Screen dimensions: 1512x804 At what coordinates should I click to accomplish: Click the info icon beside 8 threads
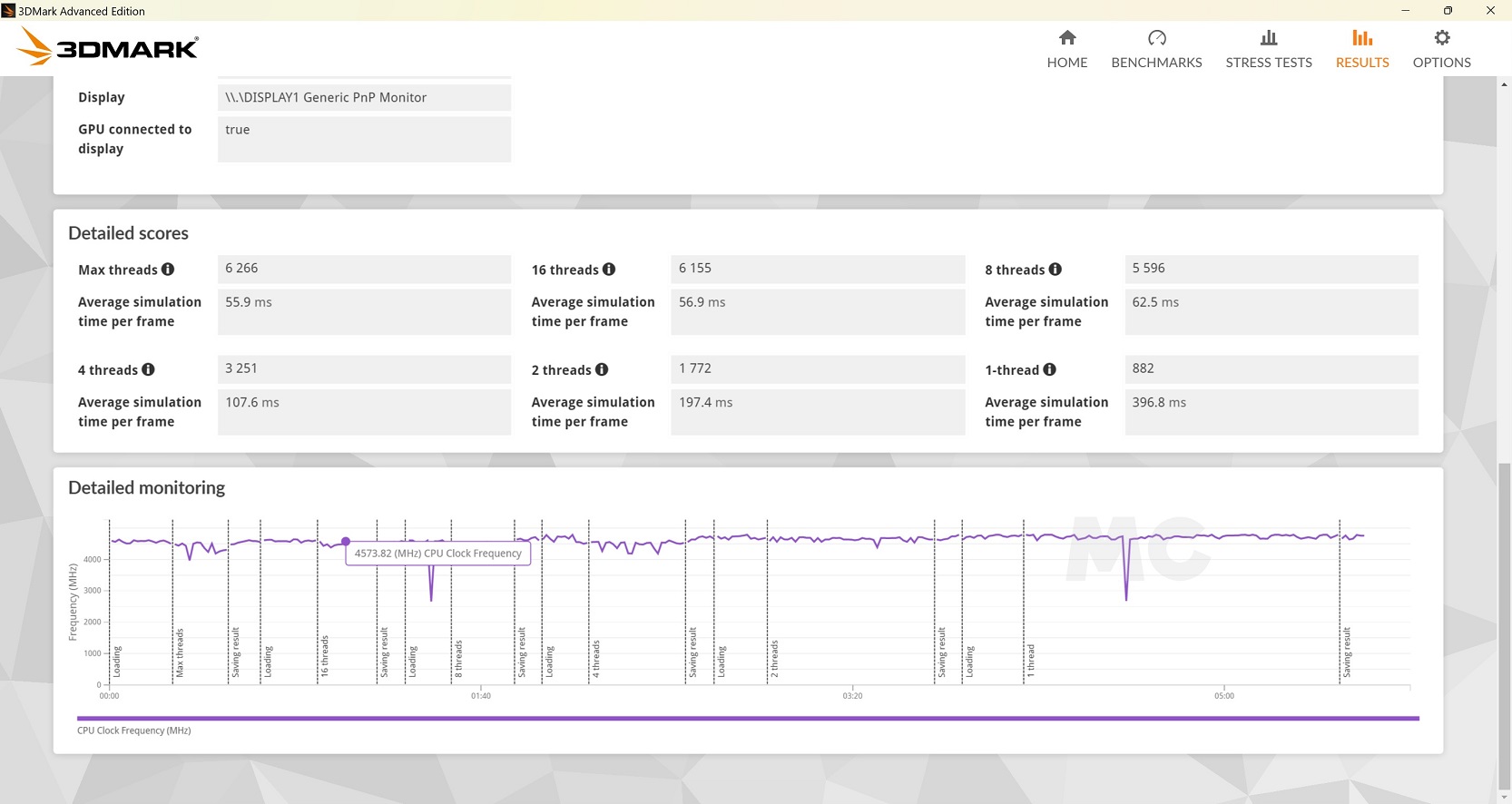pos(1055,270)
